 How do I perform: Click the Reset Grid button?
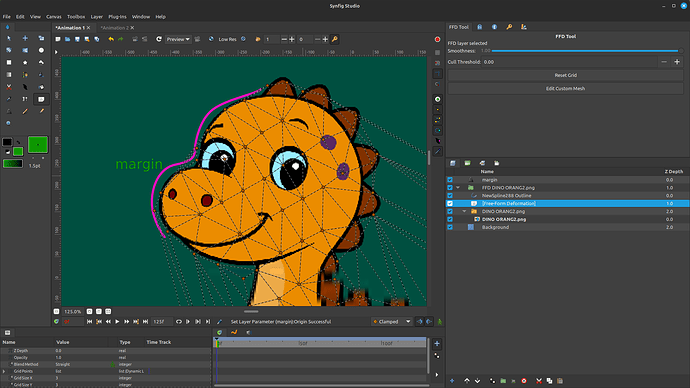[x=565, y=75]
